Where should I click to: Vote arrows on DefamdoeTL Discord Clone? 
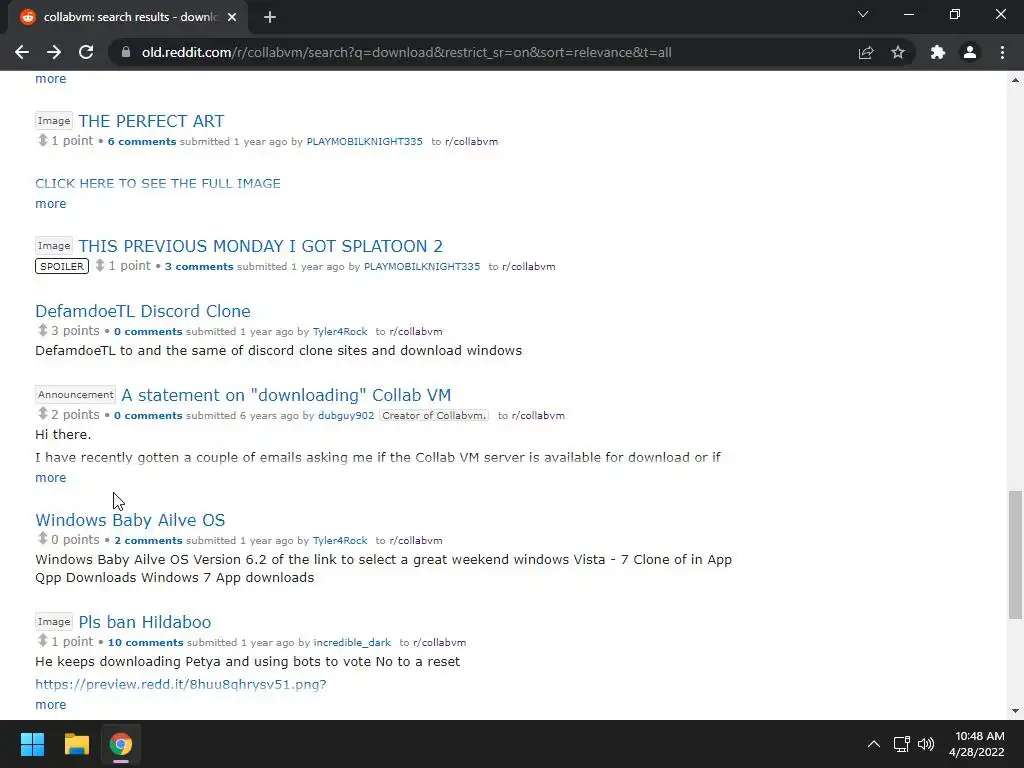tap(42, 330)
